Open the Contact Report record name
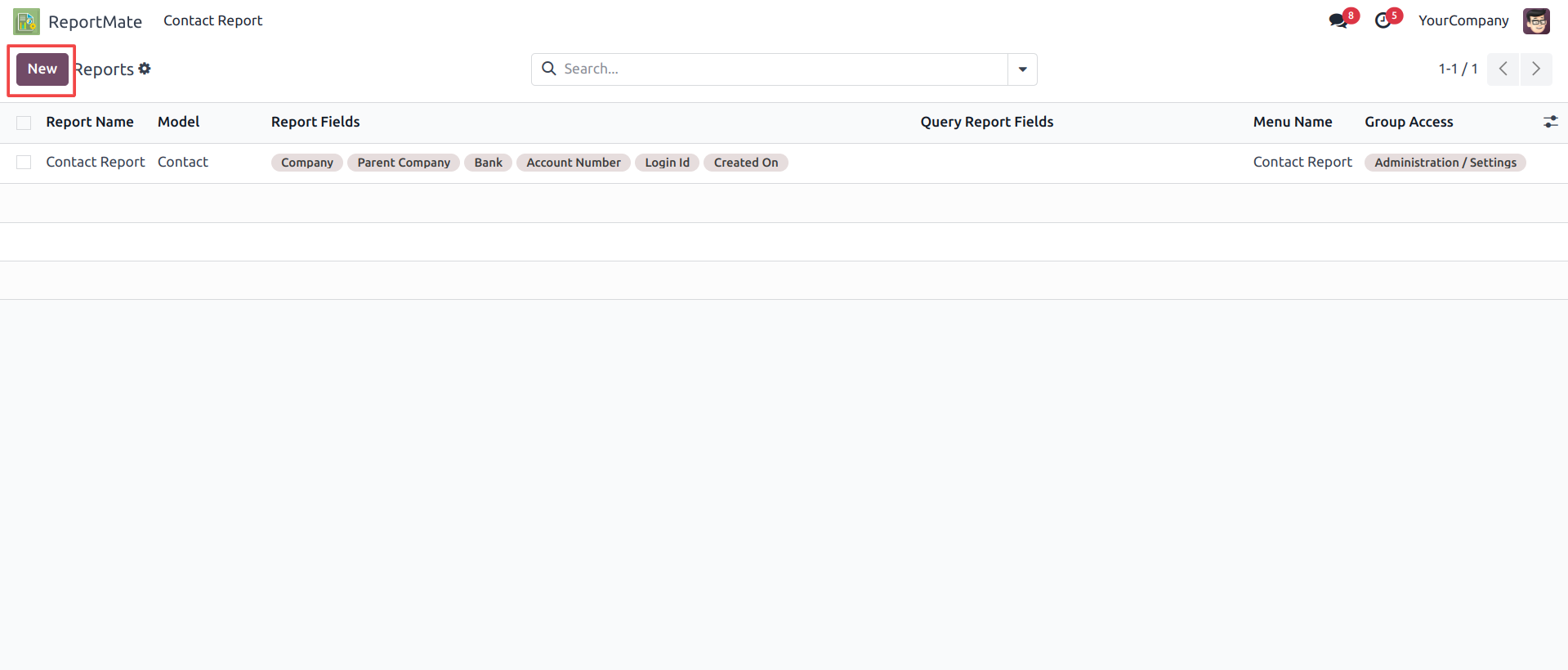1568x670 pixels. coord(95,162)
